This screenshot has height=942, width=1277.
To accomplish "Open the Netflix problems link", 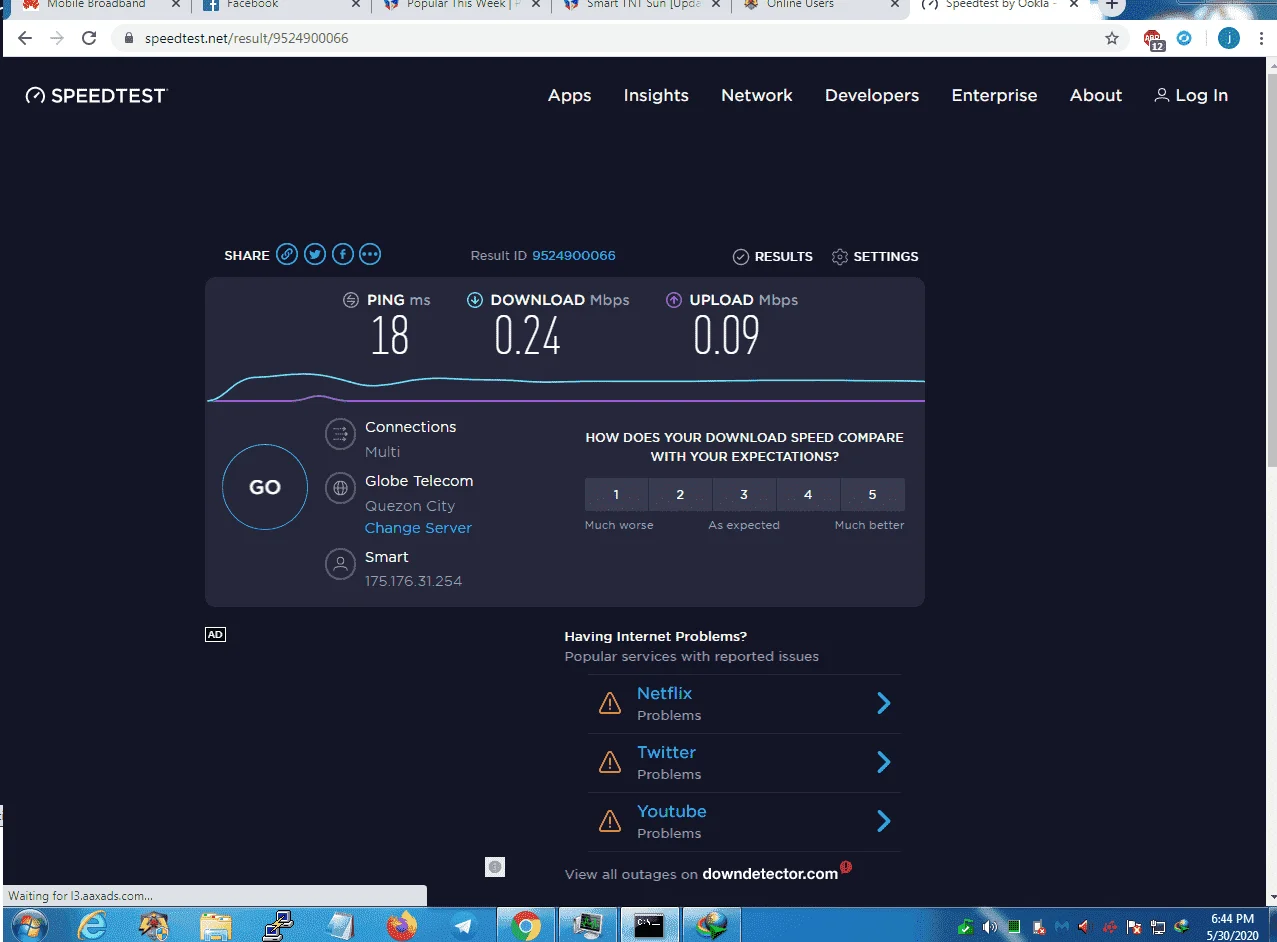I will click(x=664, y=693).
